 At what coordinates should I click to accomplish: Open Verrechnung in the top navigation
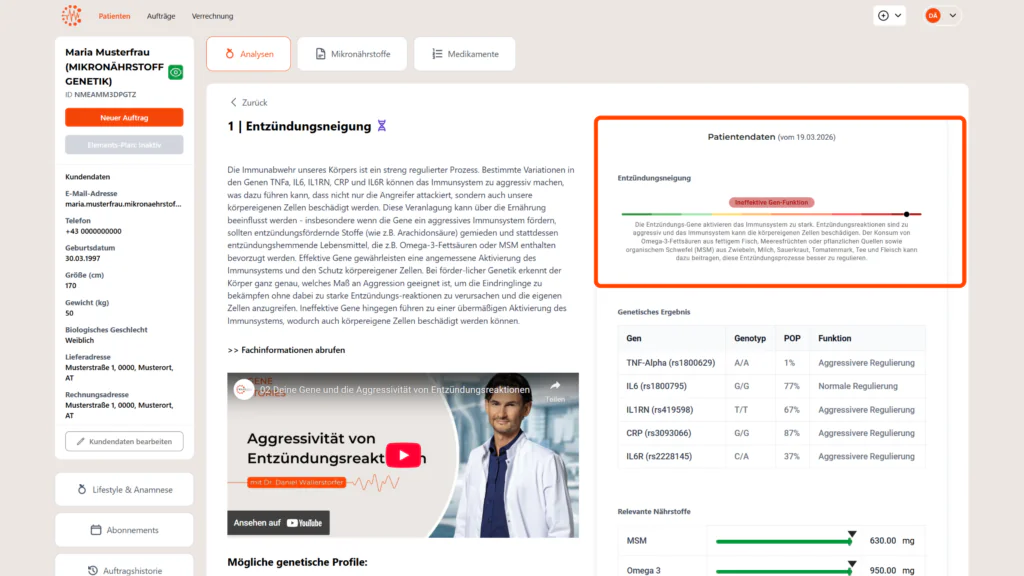coord(212,16)
